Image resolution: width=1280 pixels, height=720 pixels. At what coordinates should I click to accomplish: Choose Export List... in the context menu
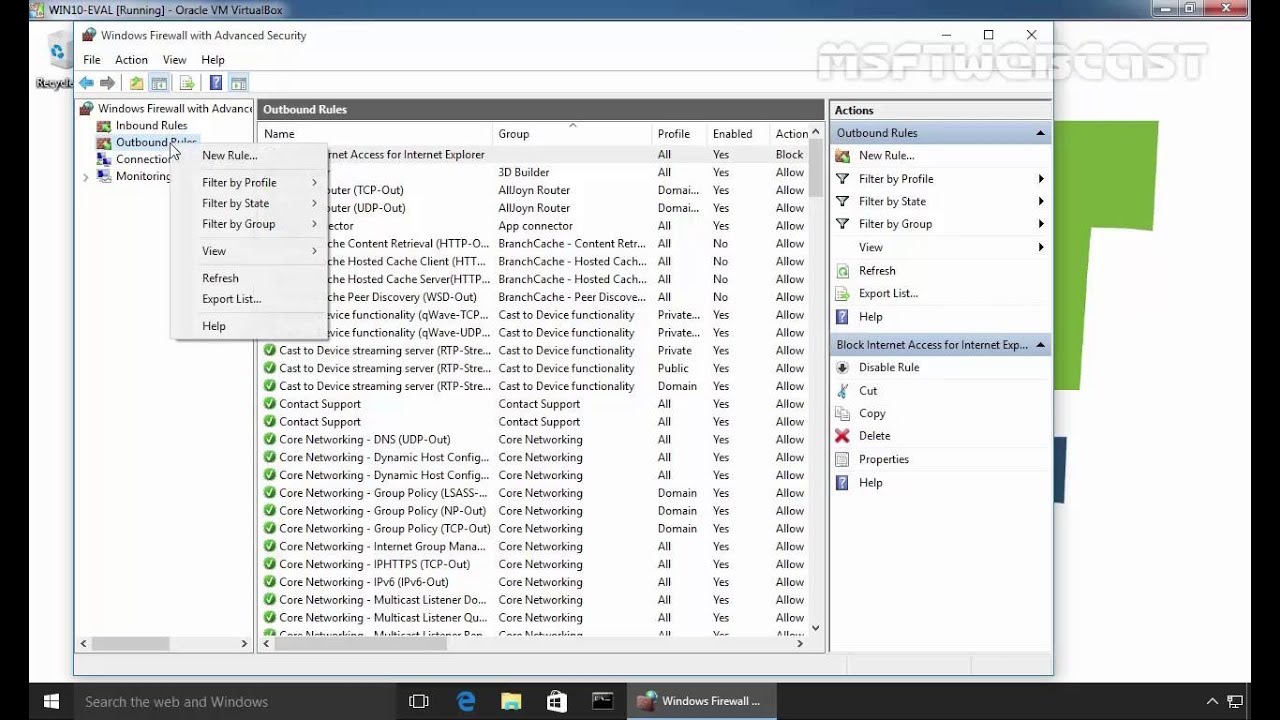click(250, 299)
